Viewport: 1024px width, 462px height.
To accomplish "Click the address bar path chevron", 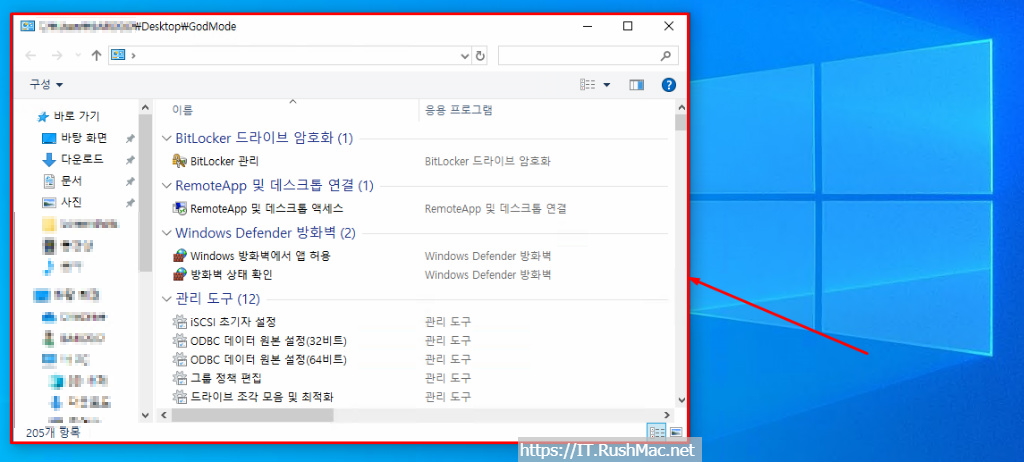I will click(x=133, y=56).
